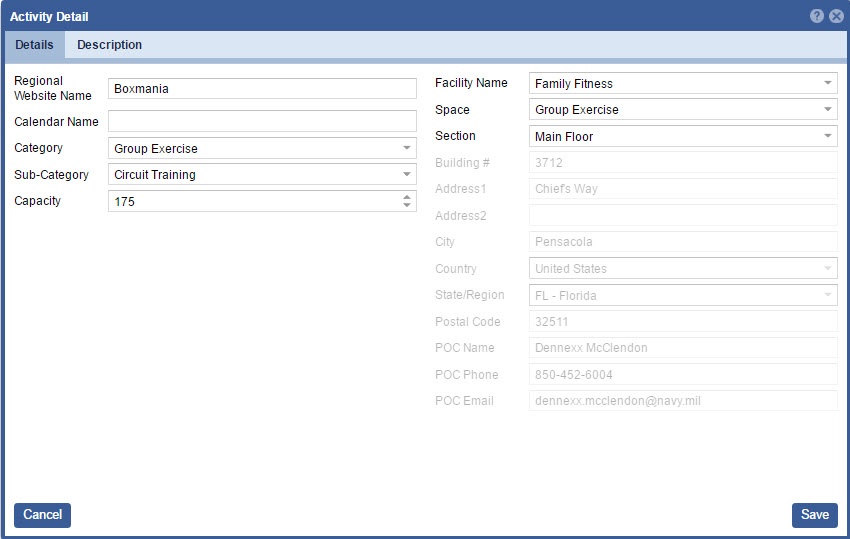Click the Regional Website Name field
The image size is (850, 539).
(x=262, y=89)
